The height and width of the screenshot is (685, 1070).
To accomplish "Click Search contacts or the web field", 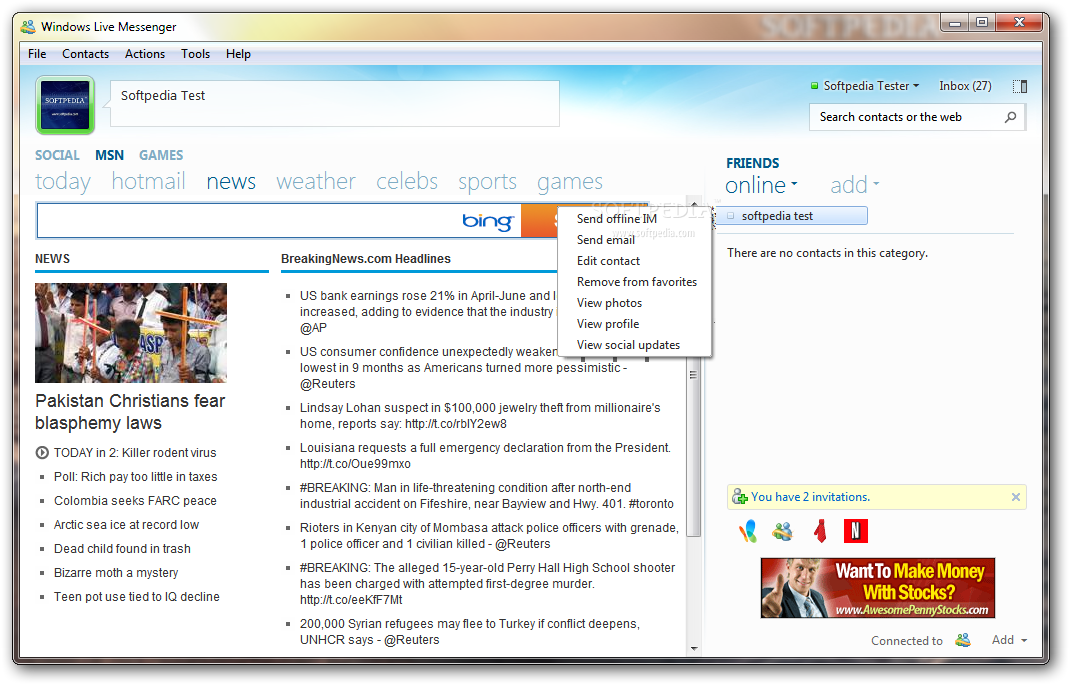I will (908, 117).
